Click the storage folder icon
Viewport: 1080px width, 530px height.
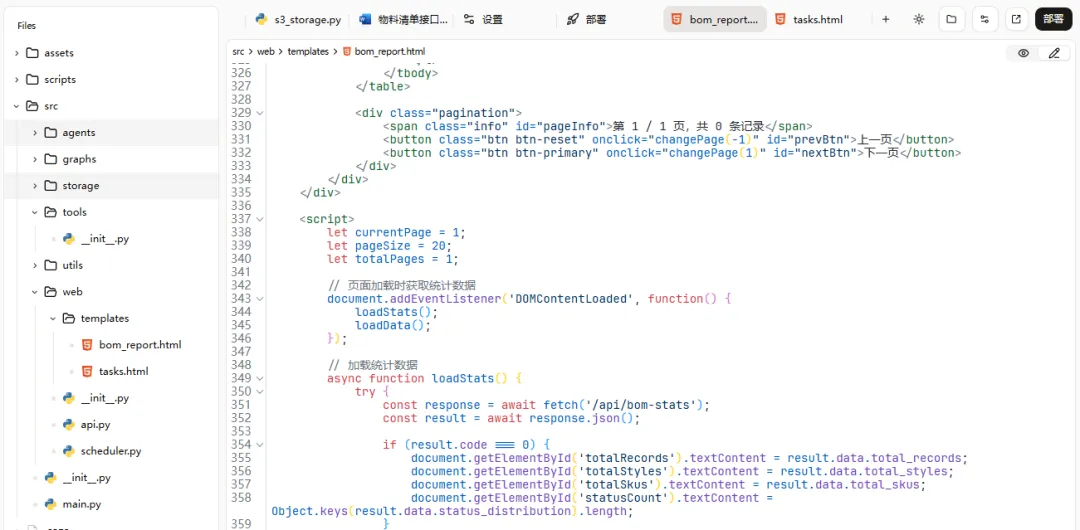(x=50, y=186)
